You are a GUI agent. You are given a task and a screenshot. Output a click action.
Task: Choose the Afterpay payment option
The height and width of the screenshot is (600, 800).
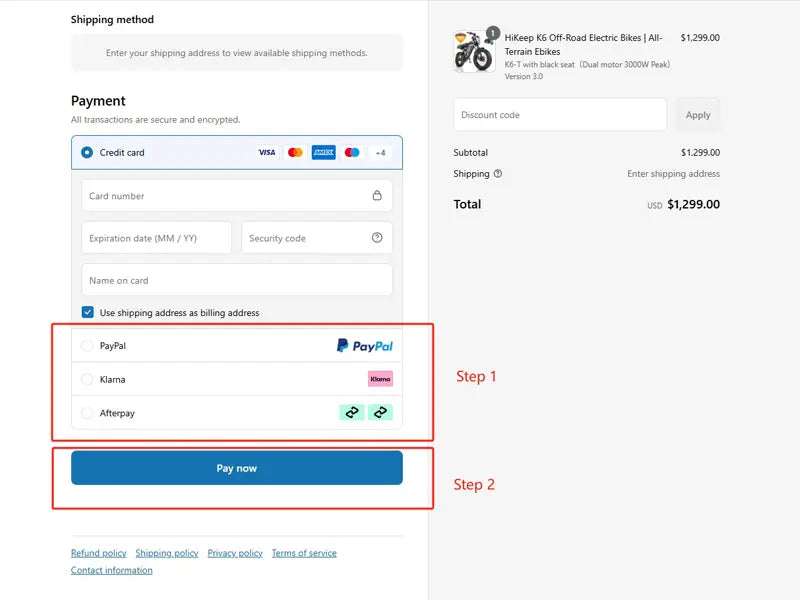pyautogui.click(x=87, y=413)
